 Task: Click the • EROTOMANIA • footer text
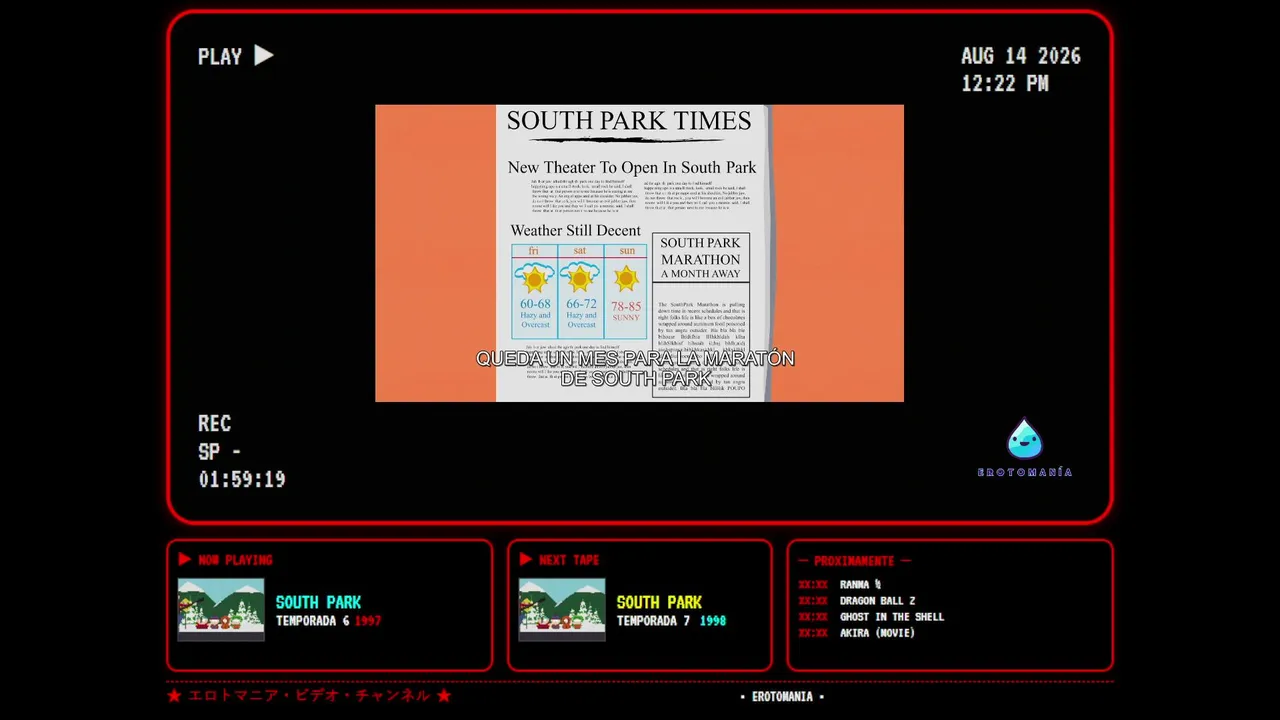782,697
